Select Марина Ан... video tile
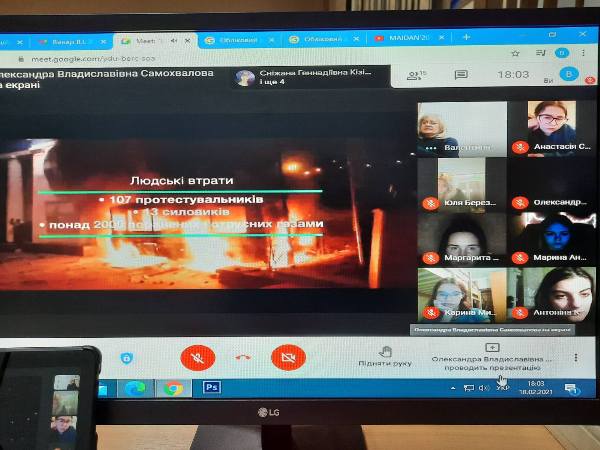Image resolution: width=600 pixels, height=450 pixels. 553,239
